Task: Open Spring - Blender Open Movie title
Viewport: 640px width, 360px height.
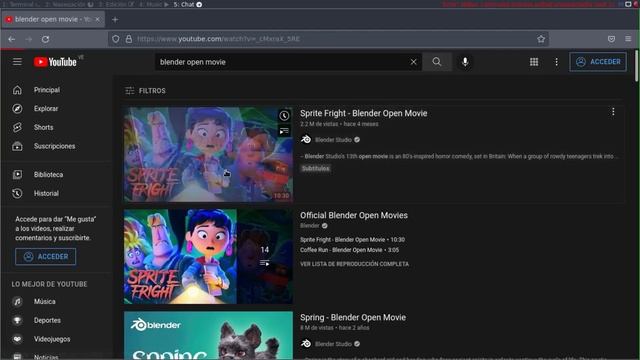Action: point(353,318)
